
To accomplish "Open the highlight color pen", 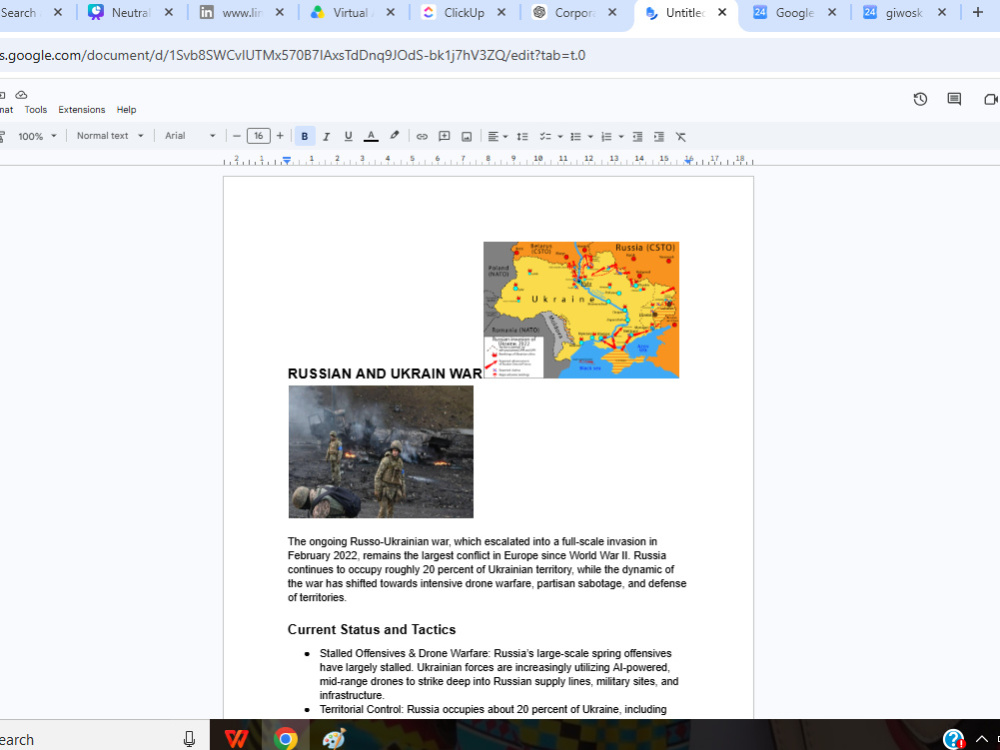I will pyautogui.click(x=395, y=136).
